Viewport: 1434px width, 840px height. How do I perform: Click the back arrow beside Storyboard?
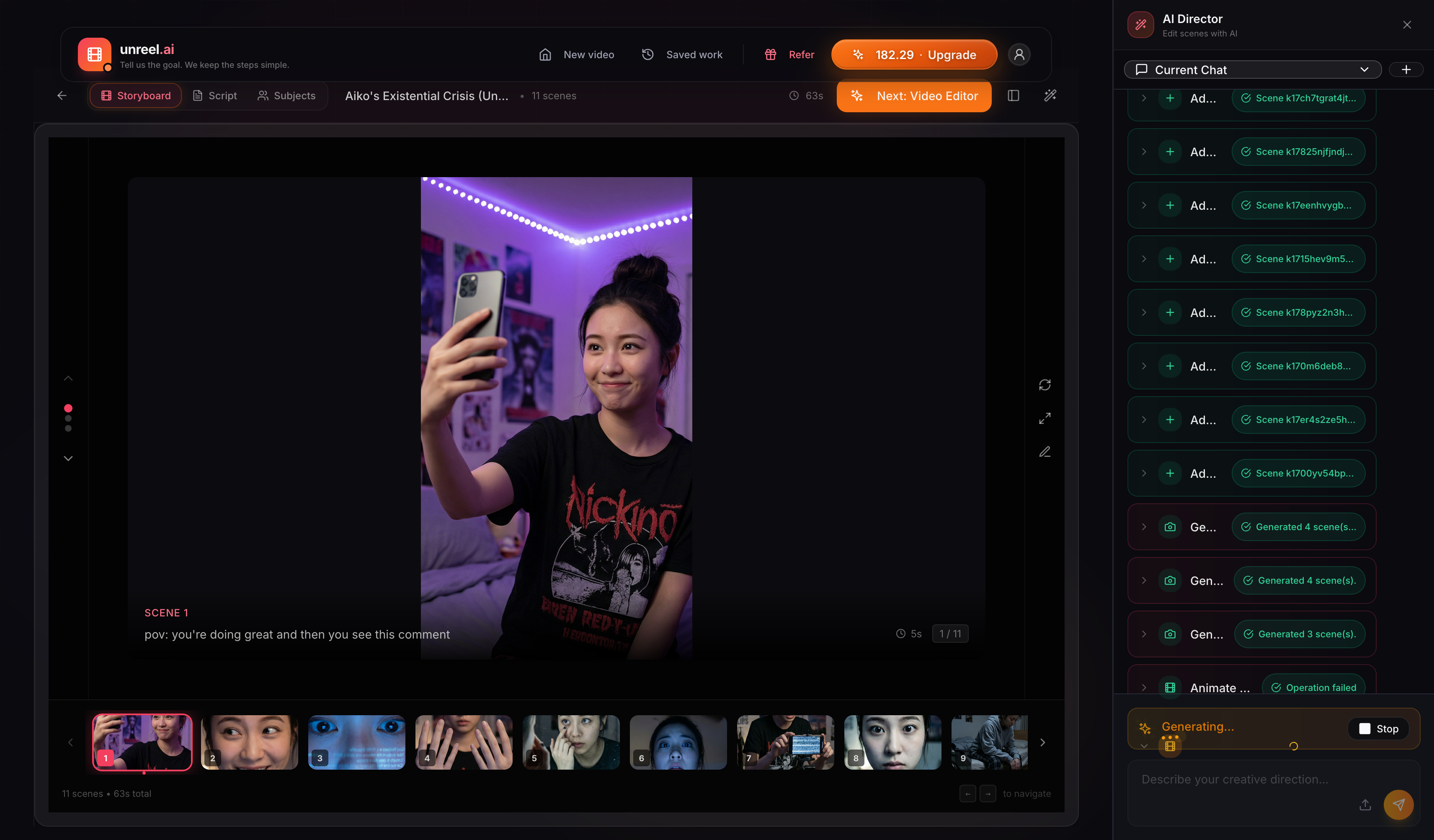pyautogui.click(x=62, y=95)
